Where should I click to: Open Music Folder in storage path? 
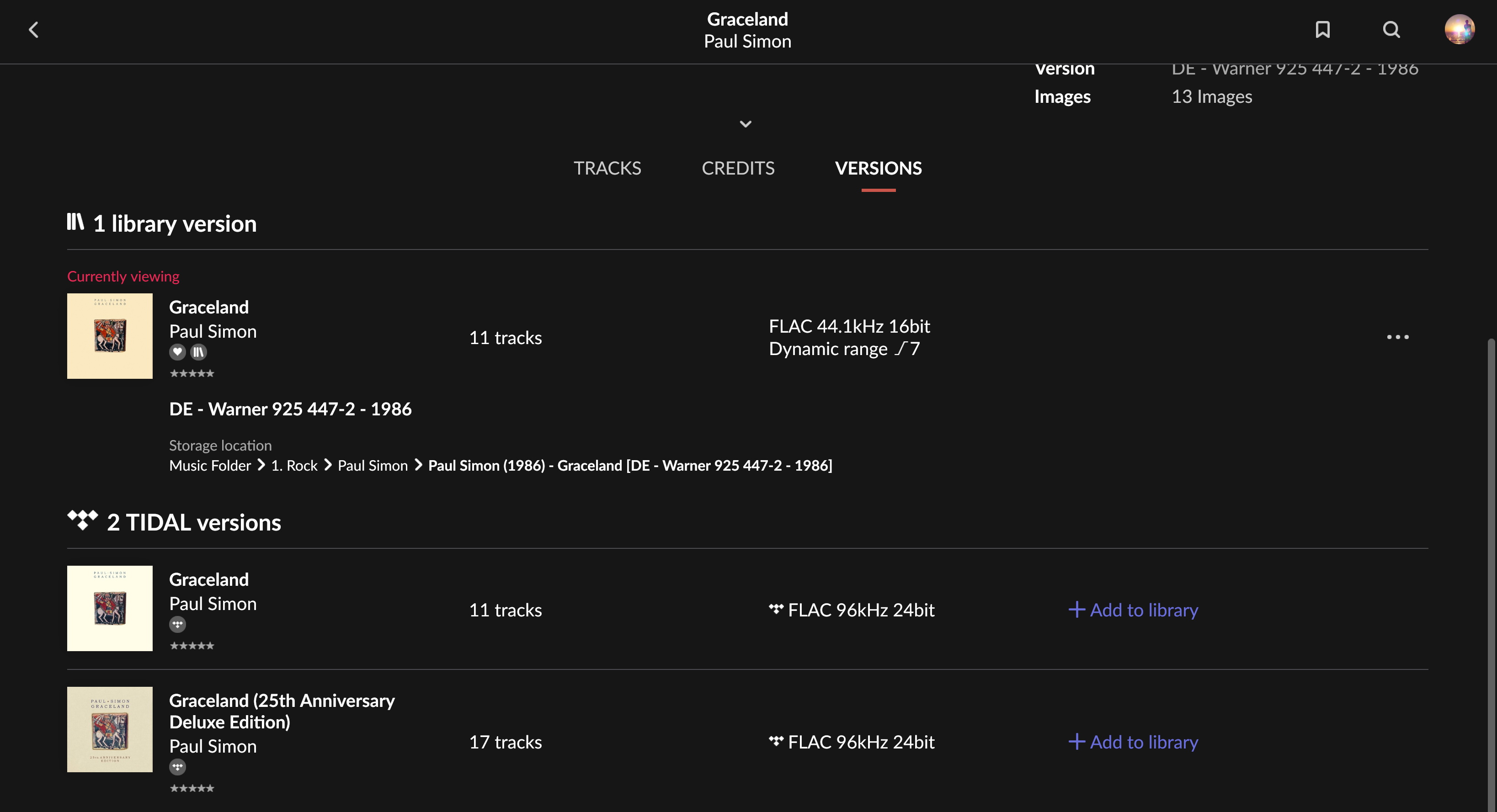210,465
